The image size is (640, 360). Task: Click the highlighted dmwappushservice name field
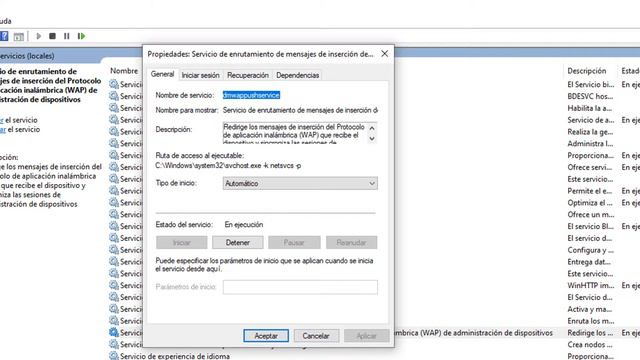click(251, 95)
